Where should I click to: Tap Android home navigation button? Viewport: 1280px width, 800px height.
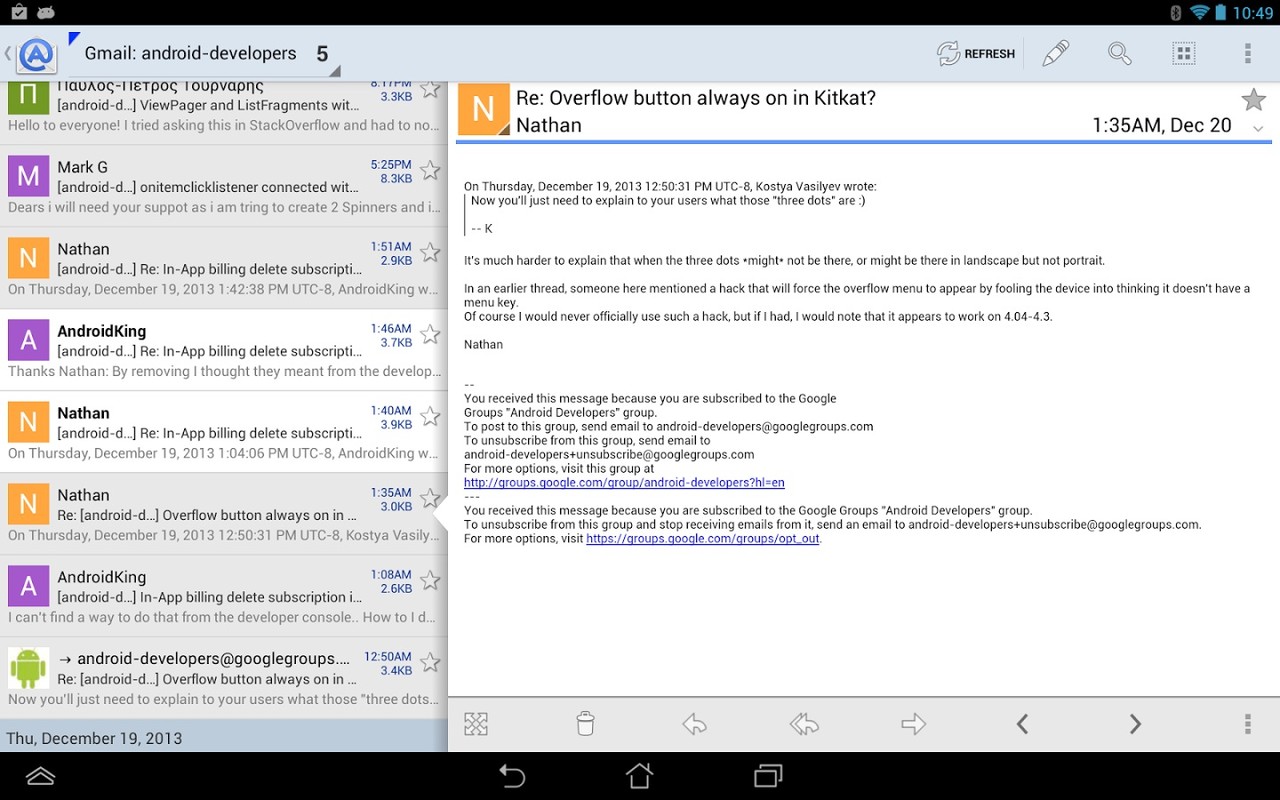pos(640,776)
